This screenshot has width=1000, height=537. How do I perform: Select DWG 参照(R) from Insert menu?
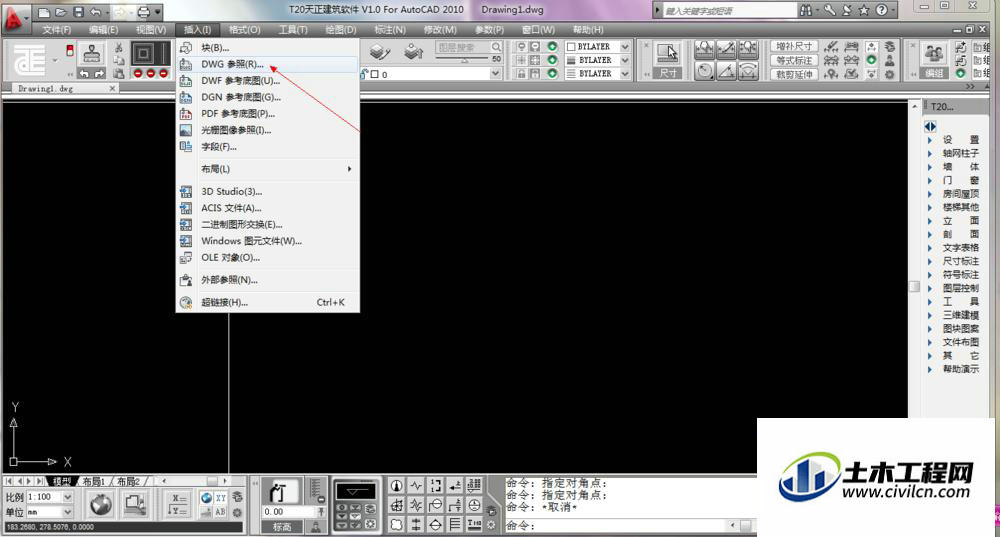[268, 64]
